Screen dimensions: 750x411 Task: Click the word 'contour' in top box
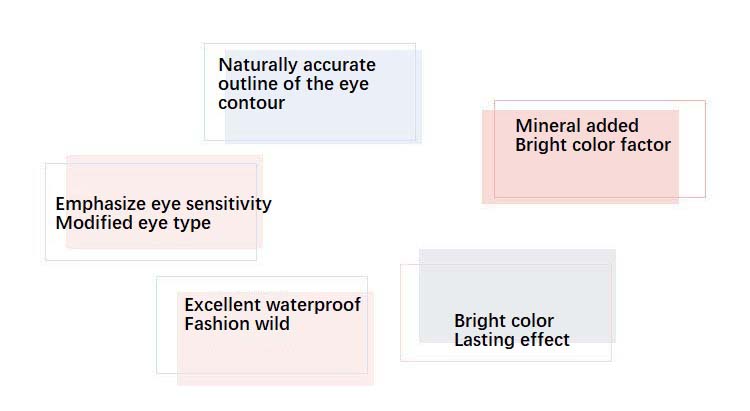(x=252, y=103)
